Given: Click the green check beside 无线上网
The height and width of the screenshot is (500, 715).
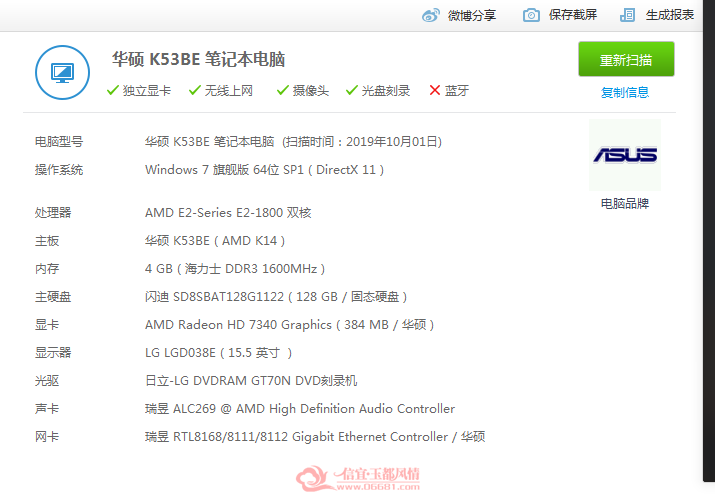Looking at the screenshot, I should coord(195,90).
